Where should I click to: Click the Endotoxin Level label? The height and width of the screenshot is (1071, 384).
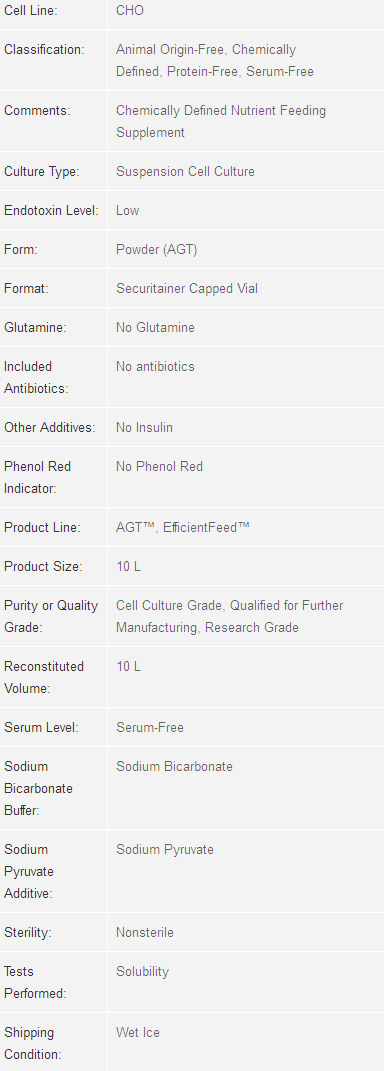51,210
